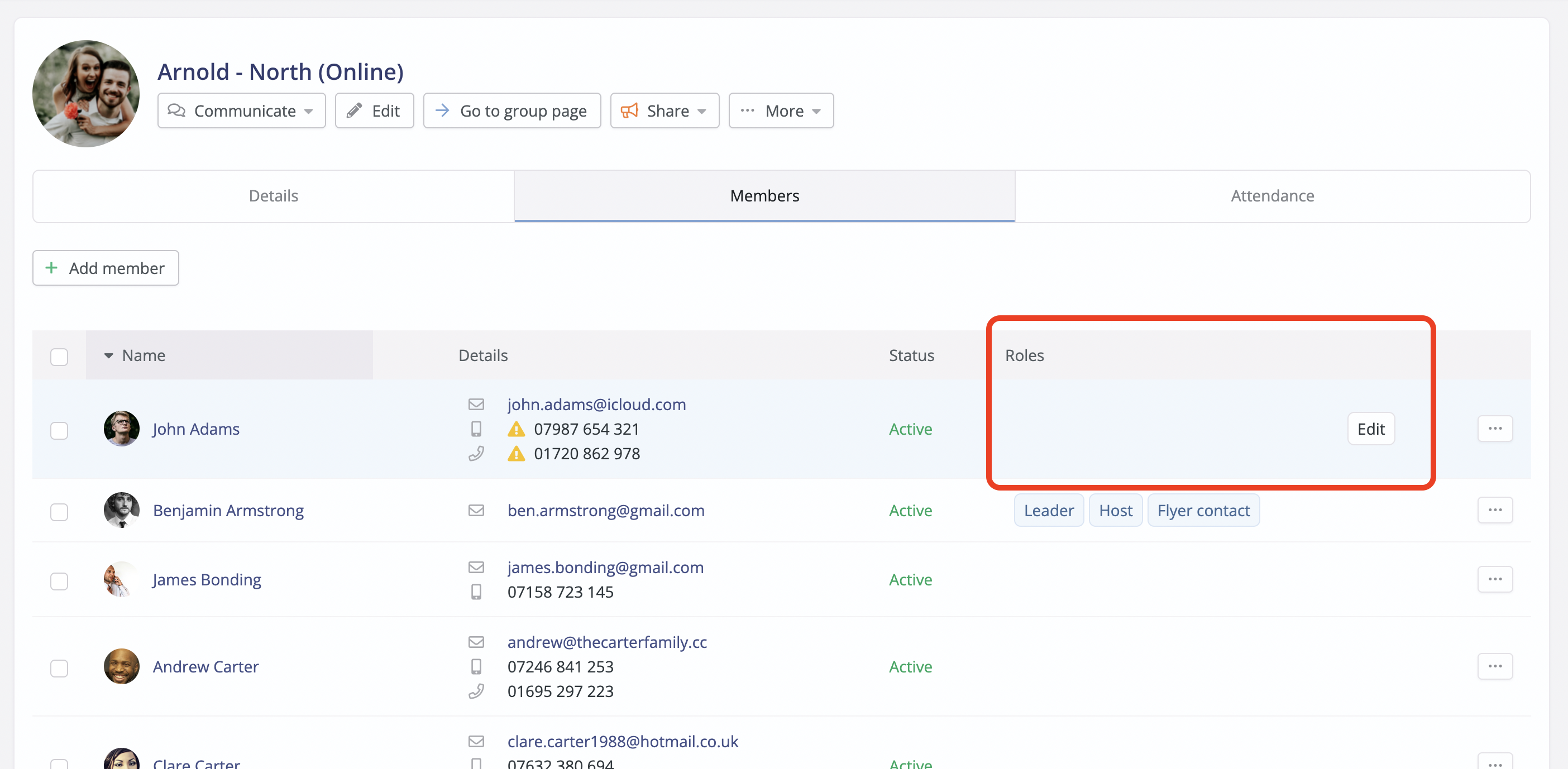The height and width of the screenshot is (769, 1568).
Task: Click the warning icon beside 01720 862 978
Action: coord(515,454)
